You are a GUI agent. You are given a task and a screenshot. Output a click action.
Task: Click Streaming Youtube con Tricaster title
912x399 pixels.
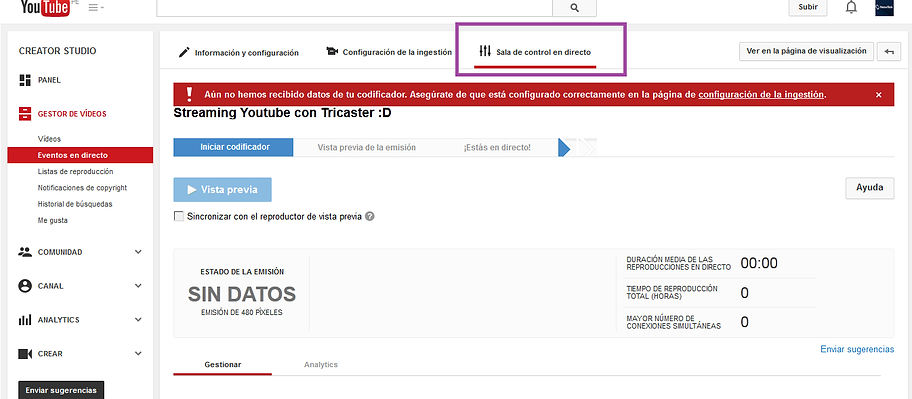(283, 113)
